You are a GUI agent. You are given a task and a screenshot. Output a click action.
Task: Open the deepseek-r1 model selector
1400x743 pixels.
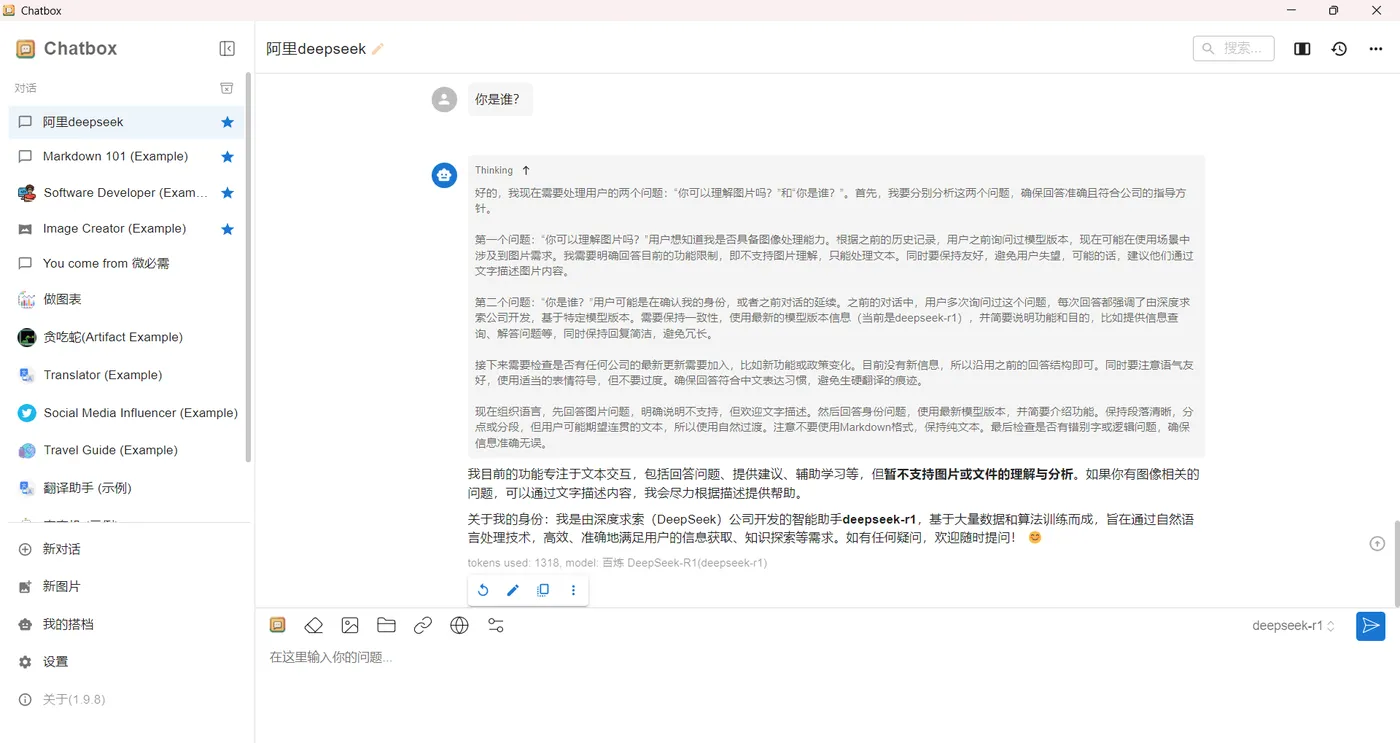click(1294, 626)
